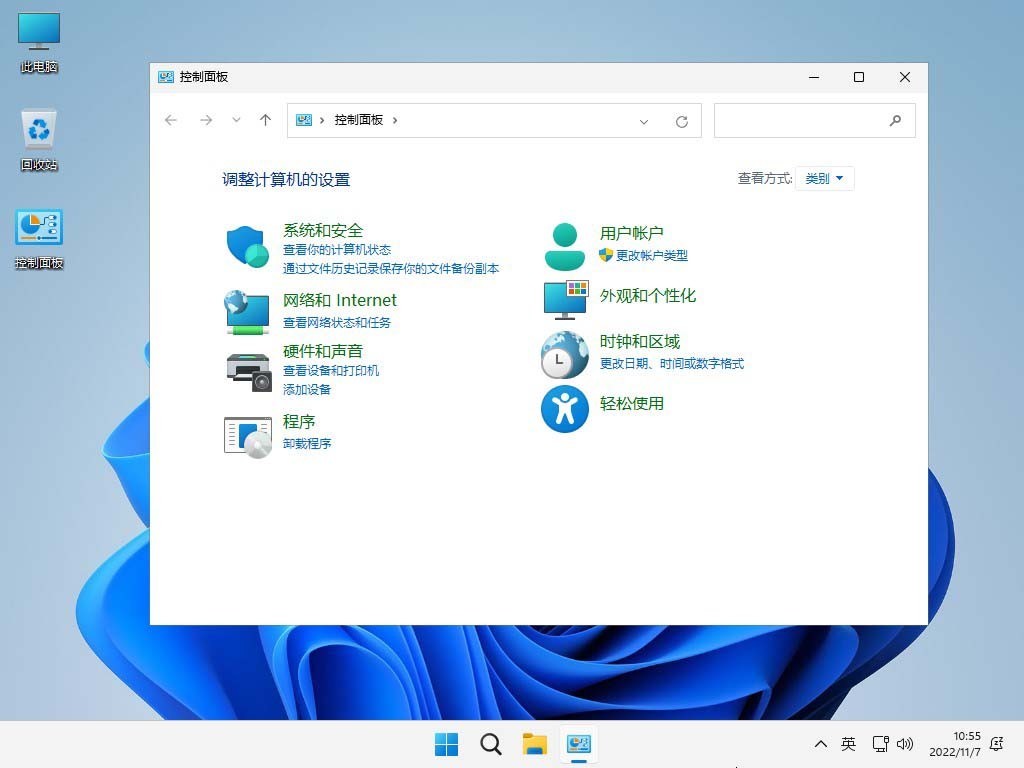Click 更改帐户类型 link
This screenshot has height=768, width=1024.
[651, 256]
